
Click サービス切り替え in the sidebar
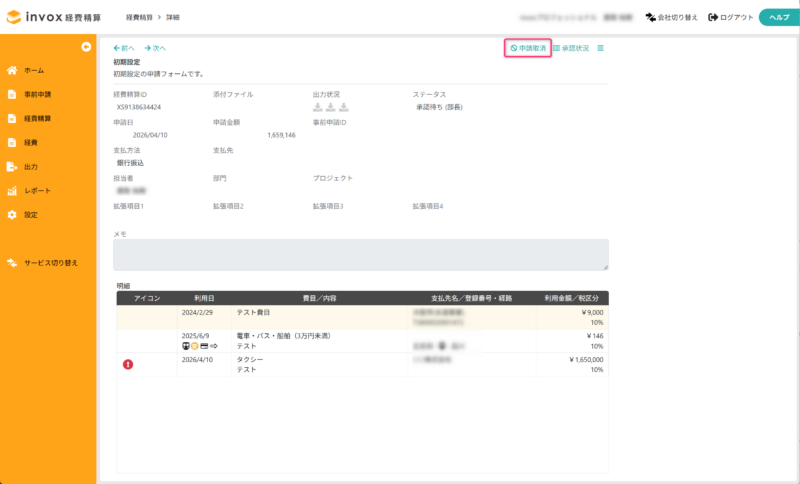[42, 263]
